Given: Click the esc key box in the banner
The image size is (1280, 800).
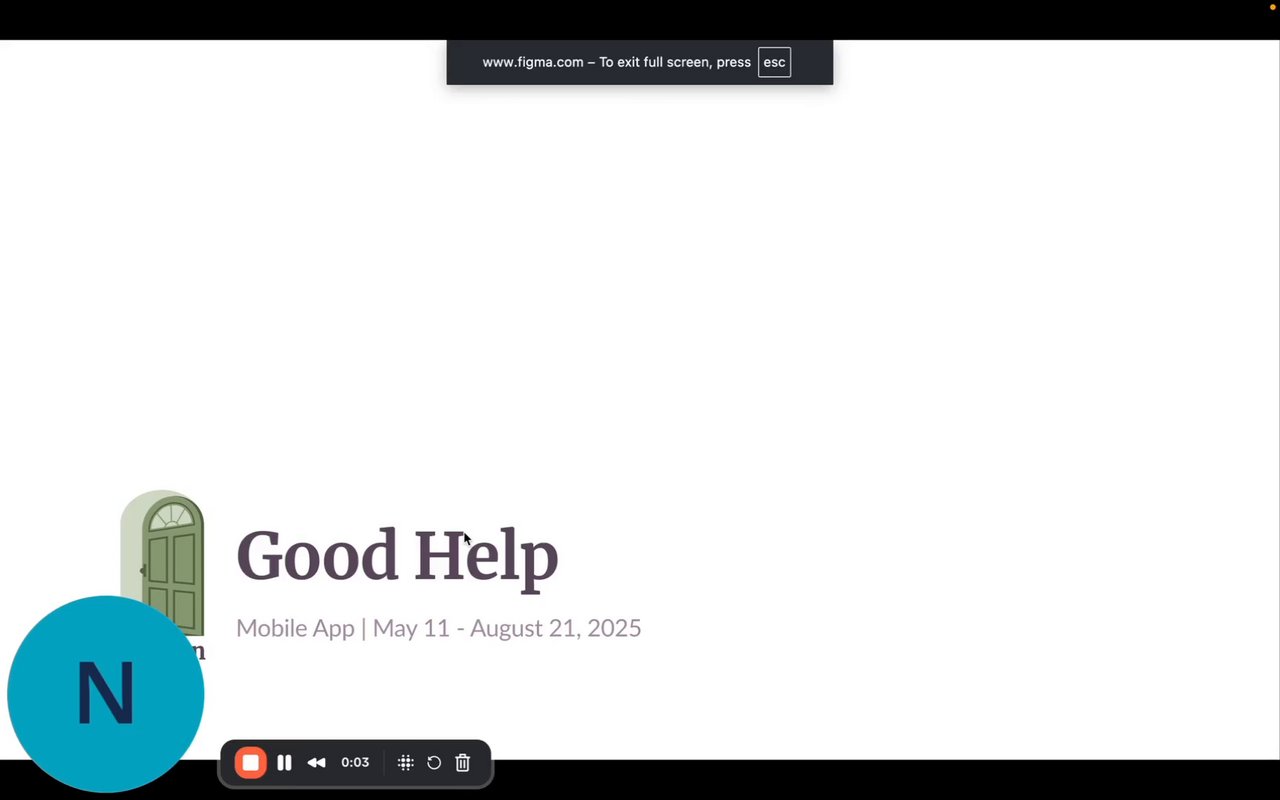Looking at the screenshot, I should 774,62.
